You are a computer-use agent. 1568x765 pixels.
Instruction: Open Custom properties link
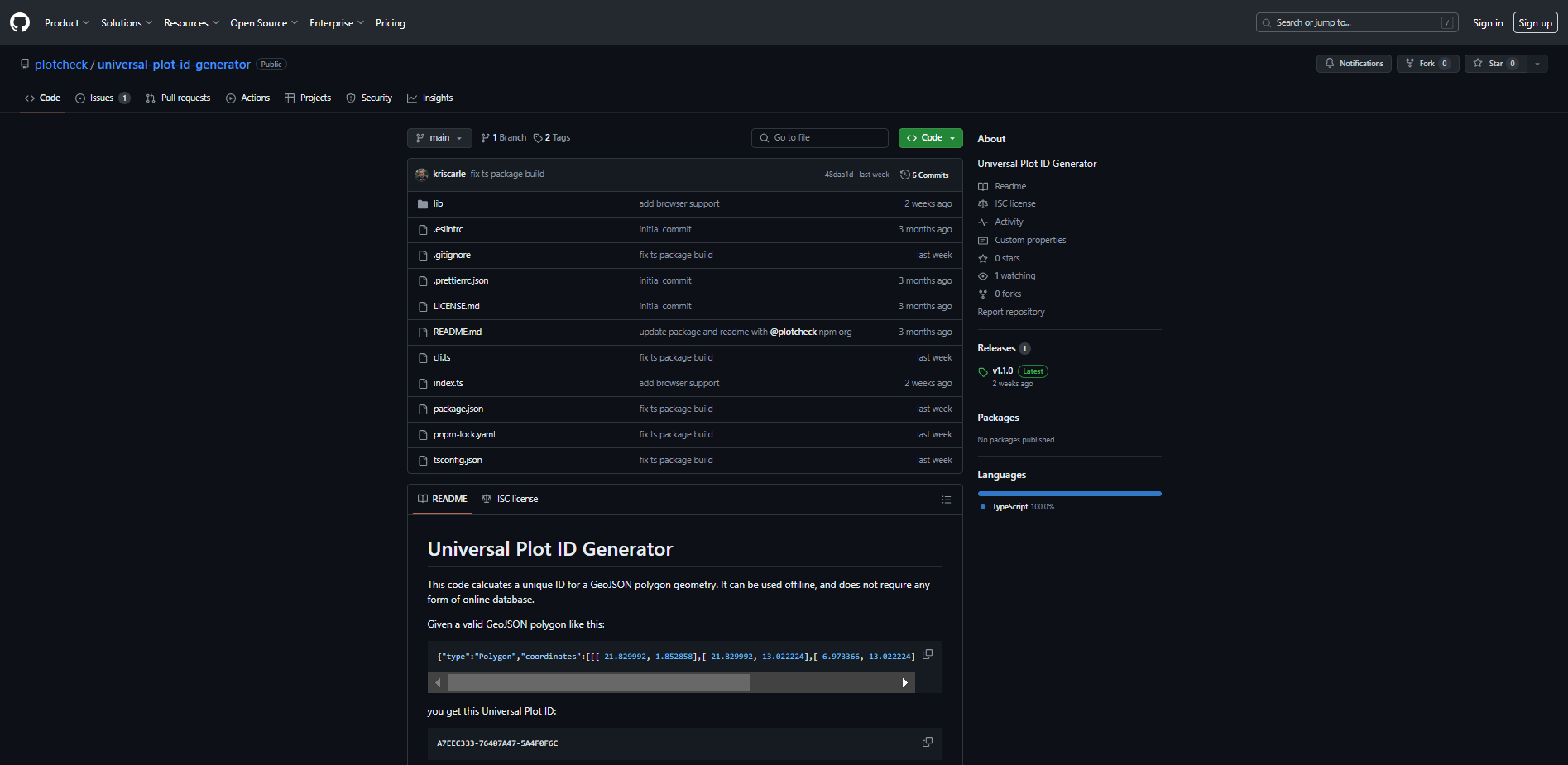click(x=1030, y=241)
